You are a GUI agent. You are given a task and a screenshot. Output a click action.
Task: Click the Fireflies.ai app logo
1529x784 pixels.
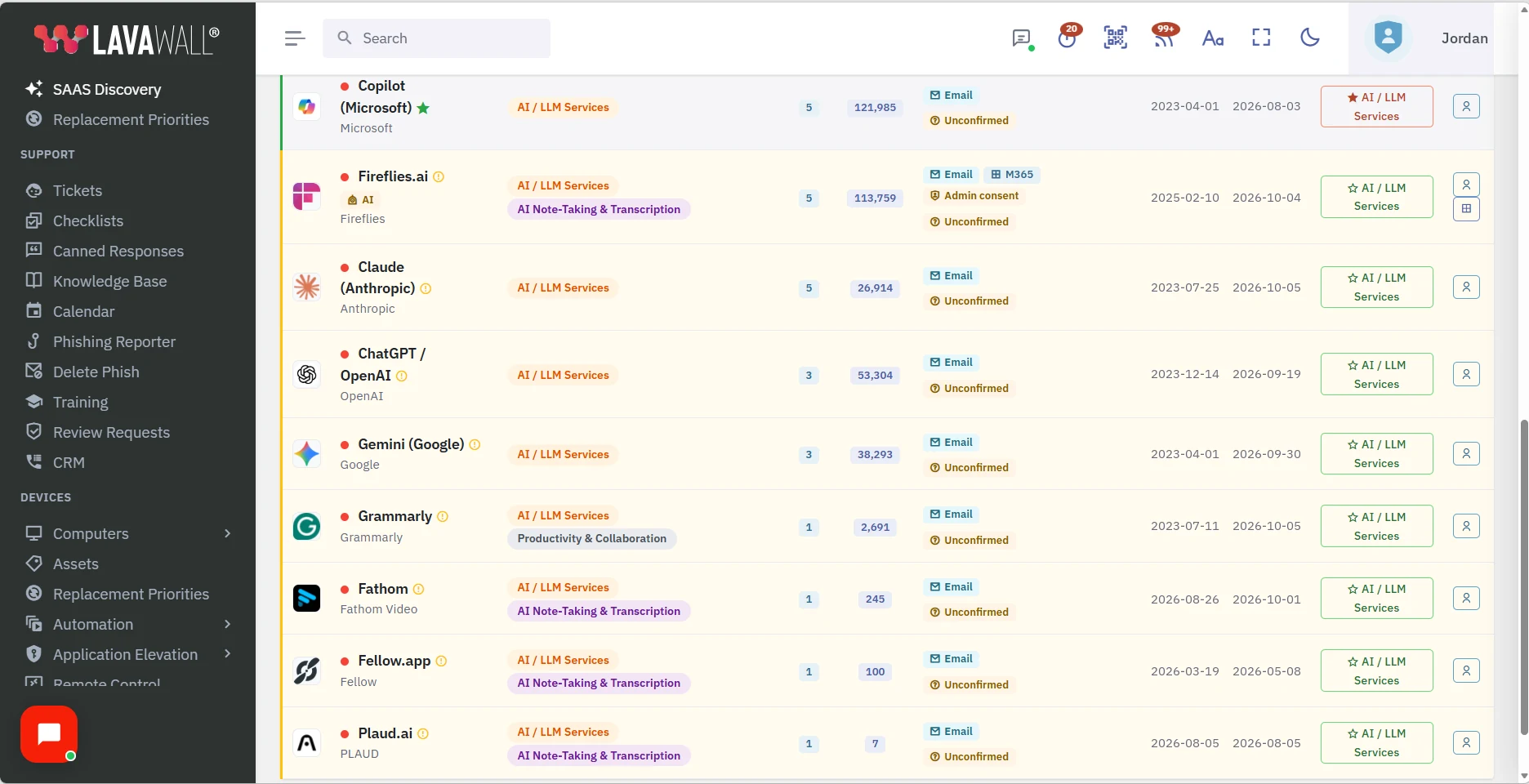pos(307,197)
